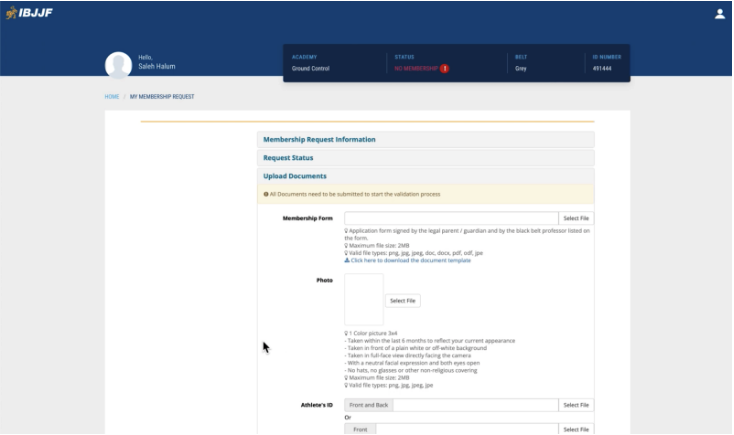This screenshot has height=435, width=734.
Task: Click Saleh Halum's profile avatar
Action: click(x=118, y=64)
